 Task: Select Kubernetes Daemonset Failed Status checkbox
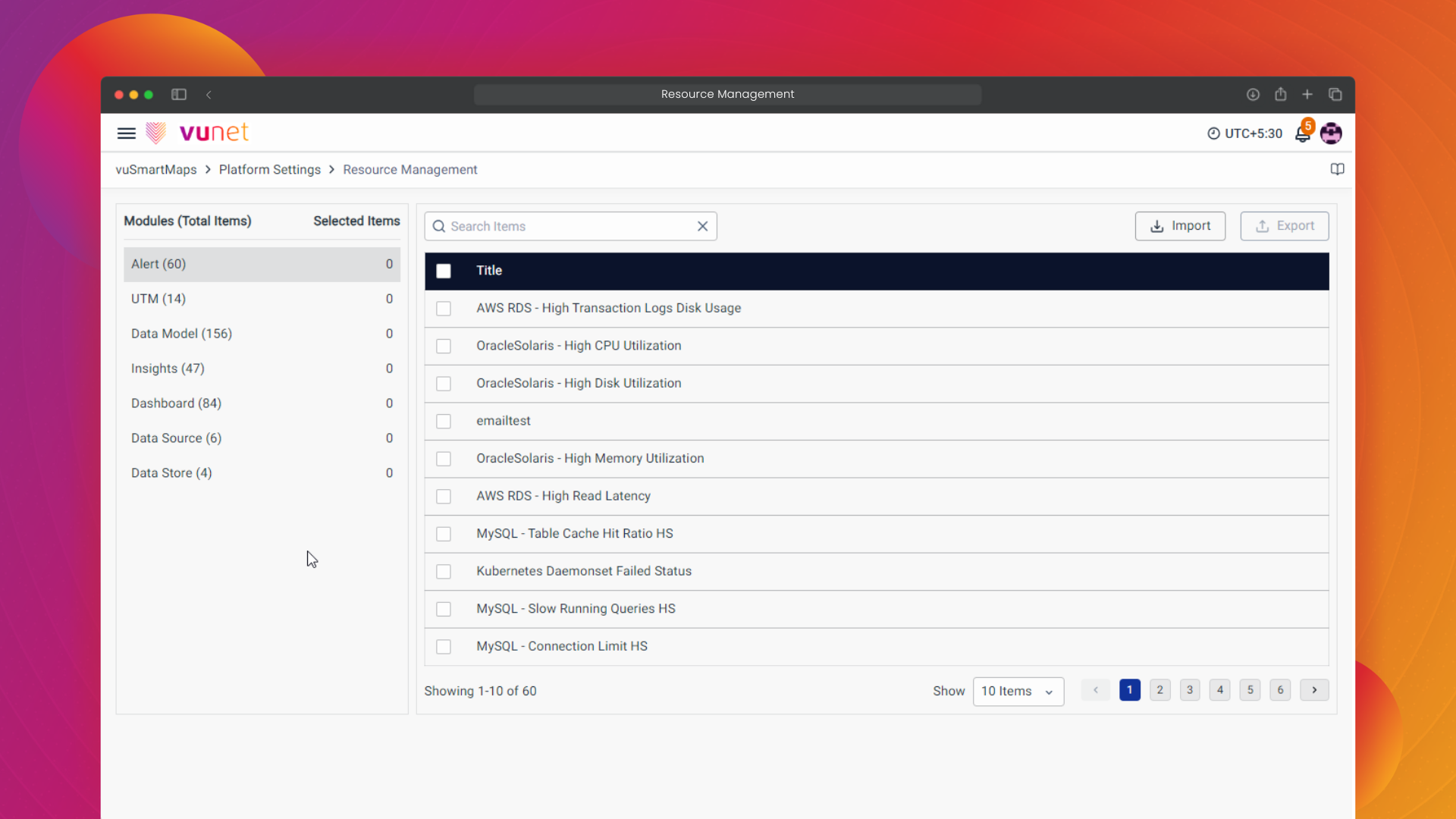tap(444, 571)
